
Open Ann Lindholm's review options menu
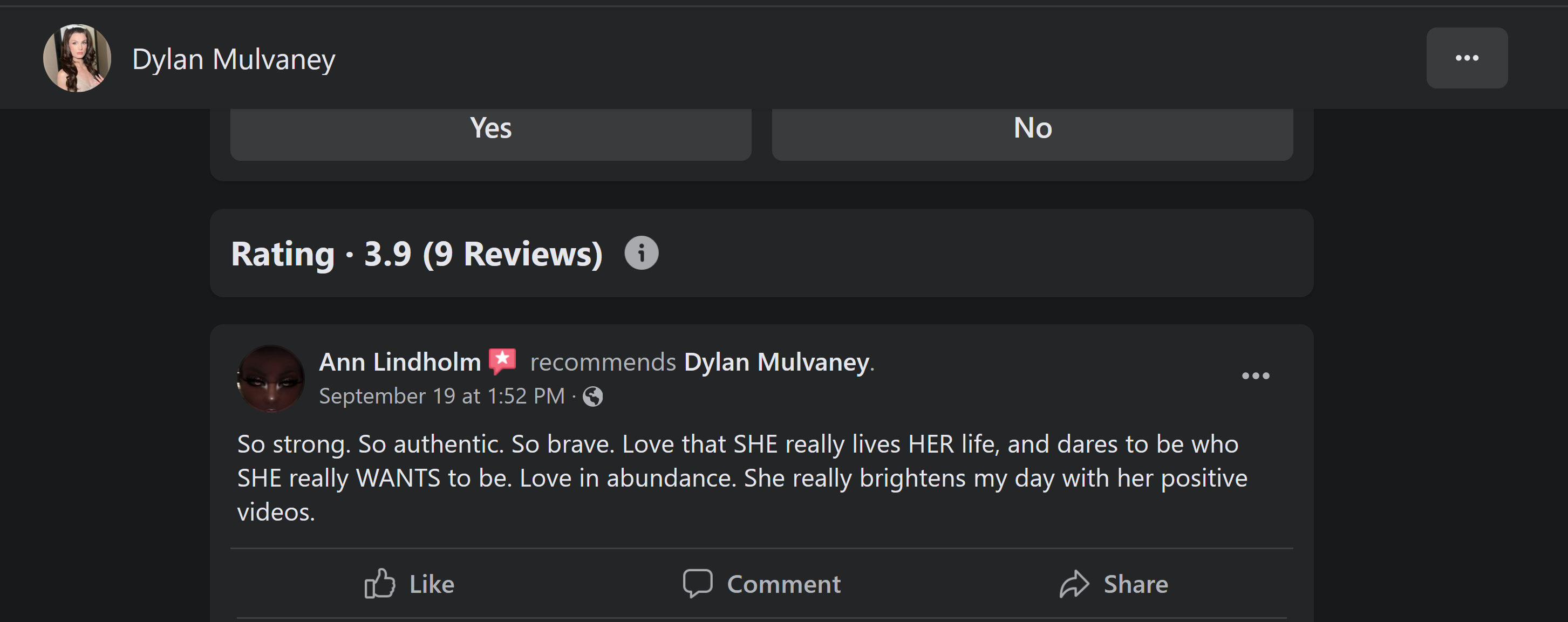[1255, 375]
